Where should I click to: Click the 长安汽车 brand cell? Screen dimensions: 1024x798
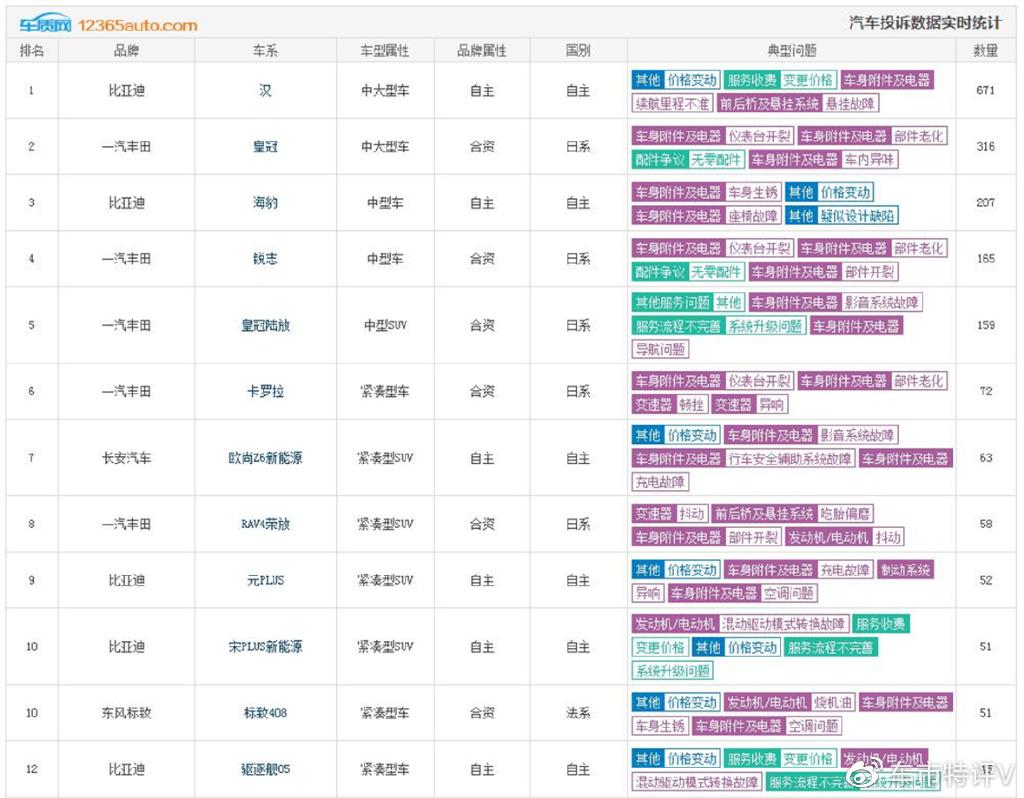pos(126,458)
